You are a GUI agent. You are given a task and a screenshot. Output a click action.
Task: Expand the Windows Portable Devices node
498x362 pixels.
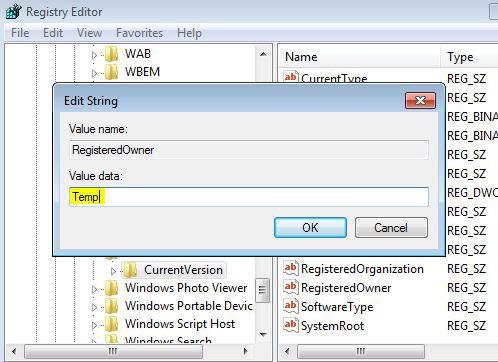94,307
